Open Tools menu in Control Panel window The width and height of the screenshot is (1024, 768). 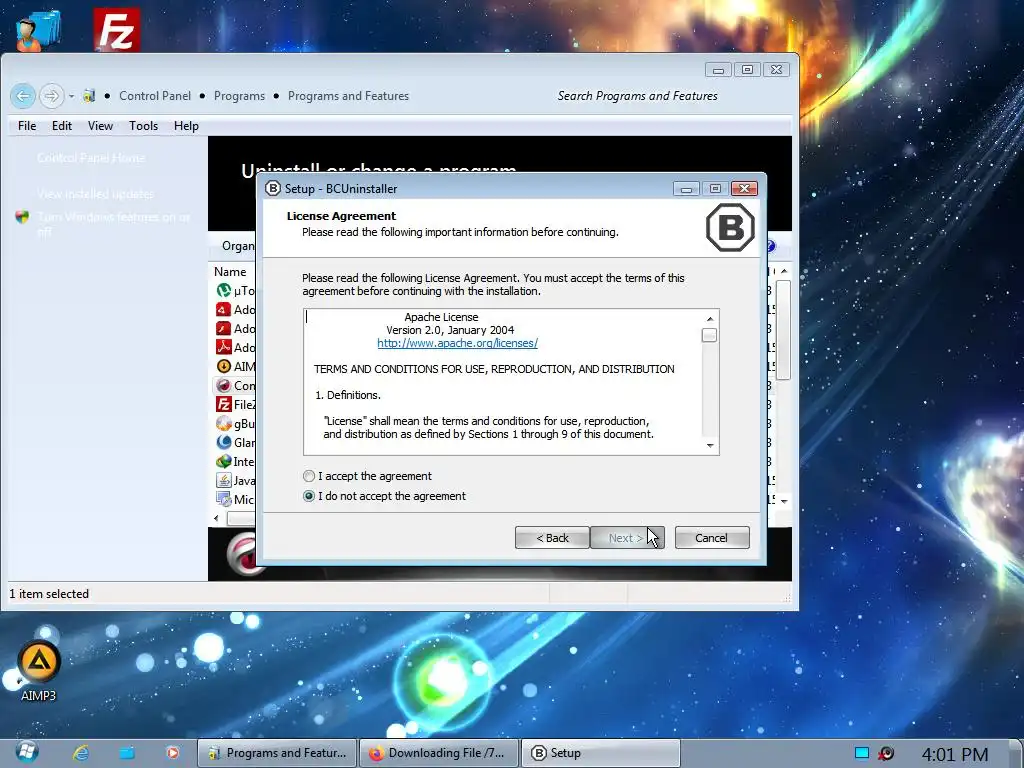pos(143,126)
